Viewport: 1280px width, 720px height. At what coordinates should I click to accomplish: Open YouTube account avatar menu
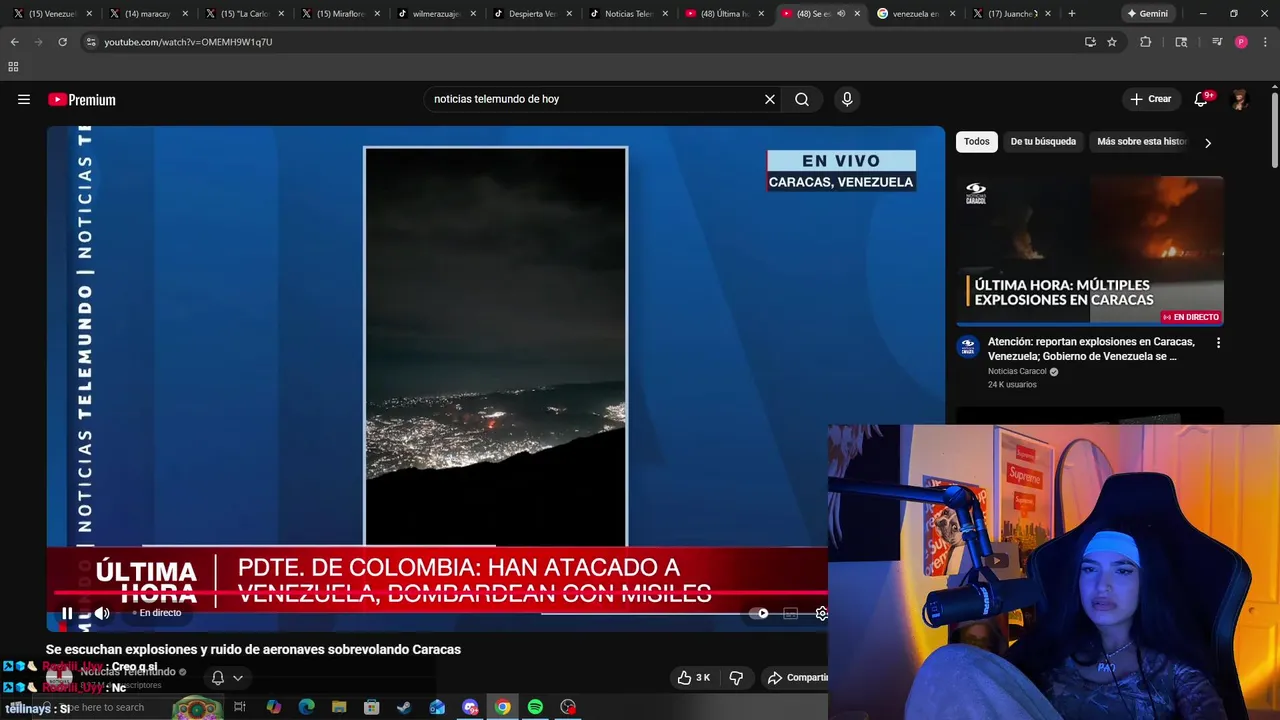pyautogui.click(x=1240, y=99)
